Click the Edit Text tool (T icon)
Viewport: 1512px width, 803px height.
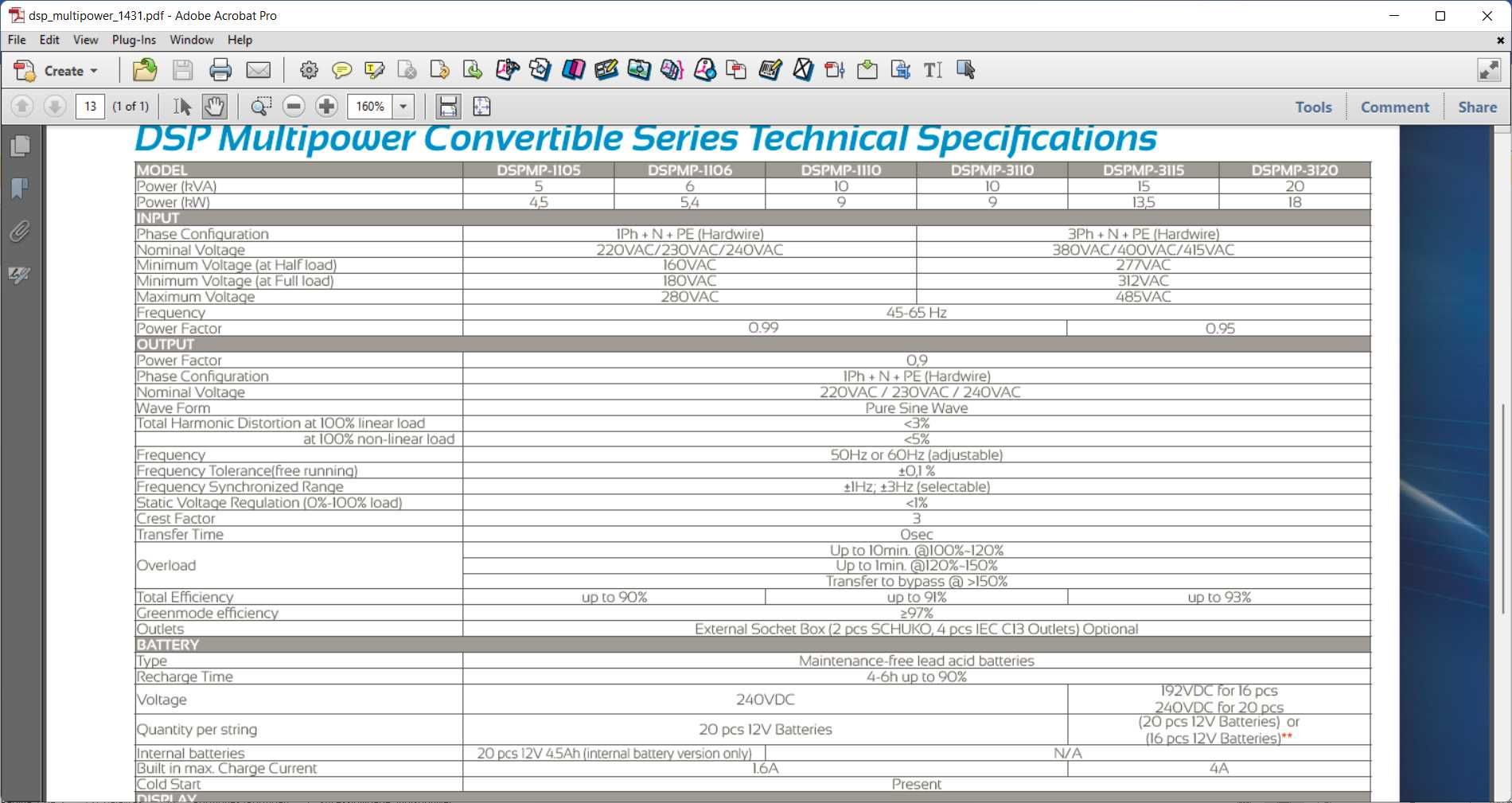(x=933, y=71)
